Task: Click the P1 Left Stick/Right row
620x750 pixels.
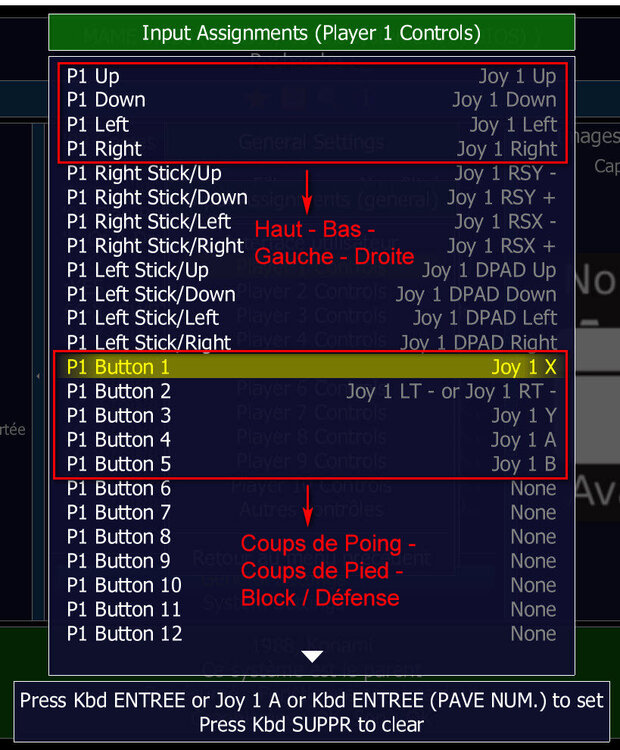Action: [311, 342]
